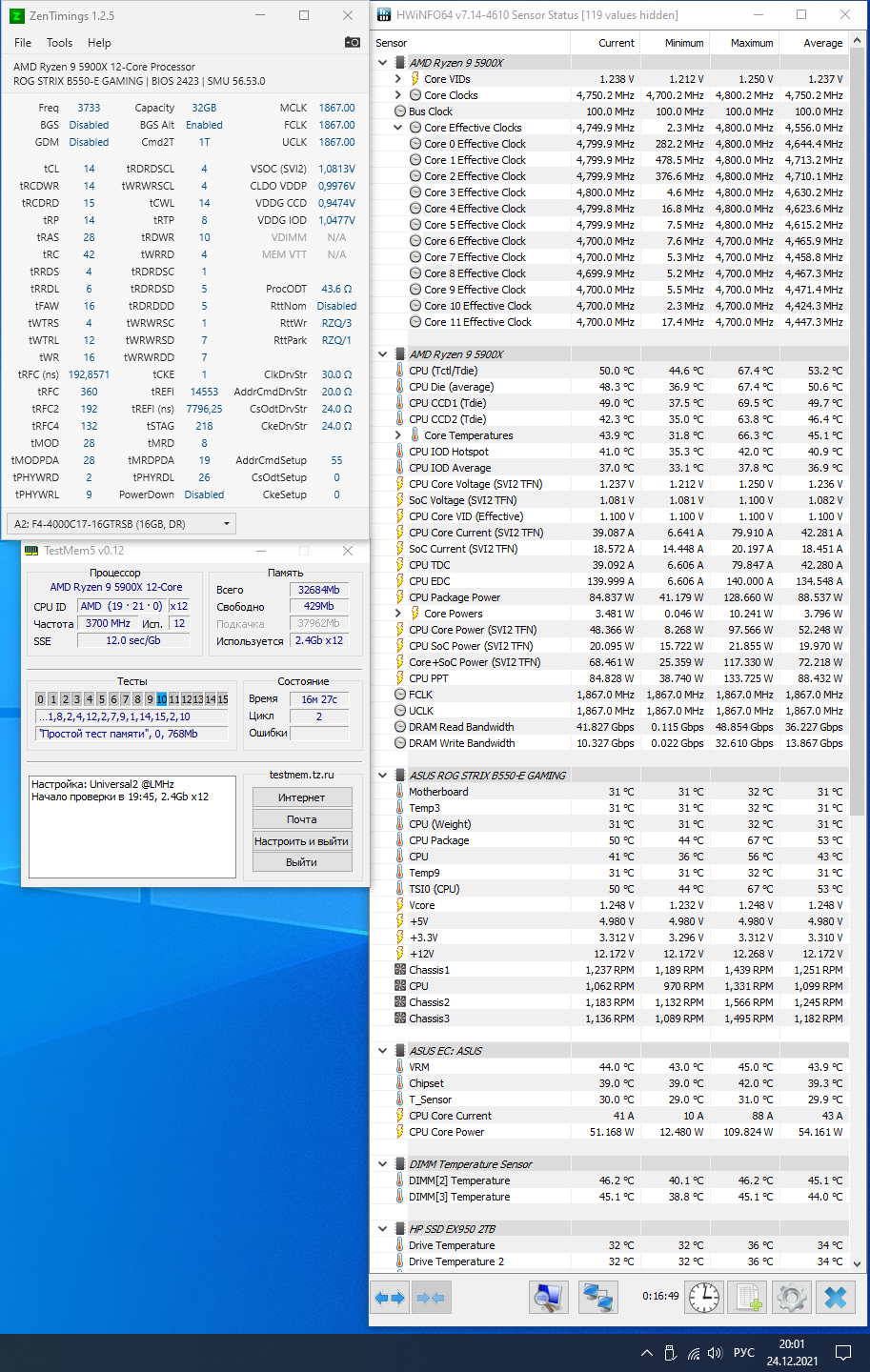Click HWiNFO collapse columns arrows icon
This screenshot has height=1372, width=870.
431,1298
